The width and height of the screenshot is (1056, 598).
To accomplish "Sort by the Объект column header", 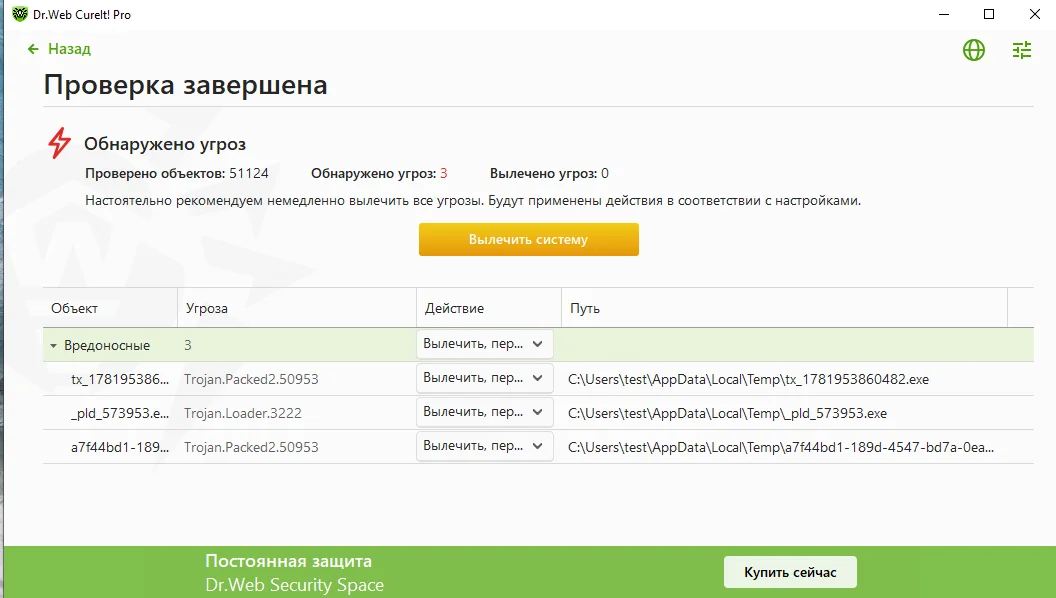I will click(110, 308).
